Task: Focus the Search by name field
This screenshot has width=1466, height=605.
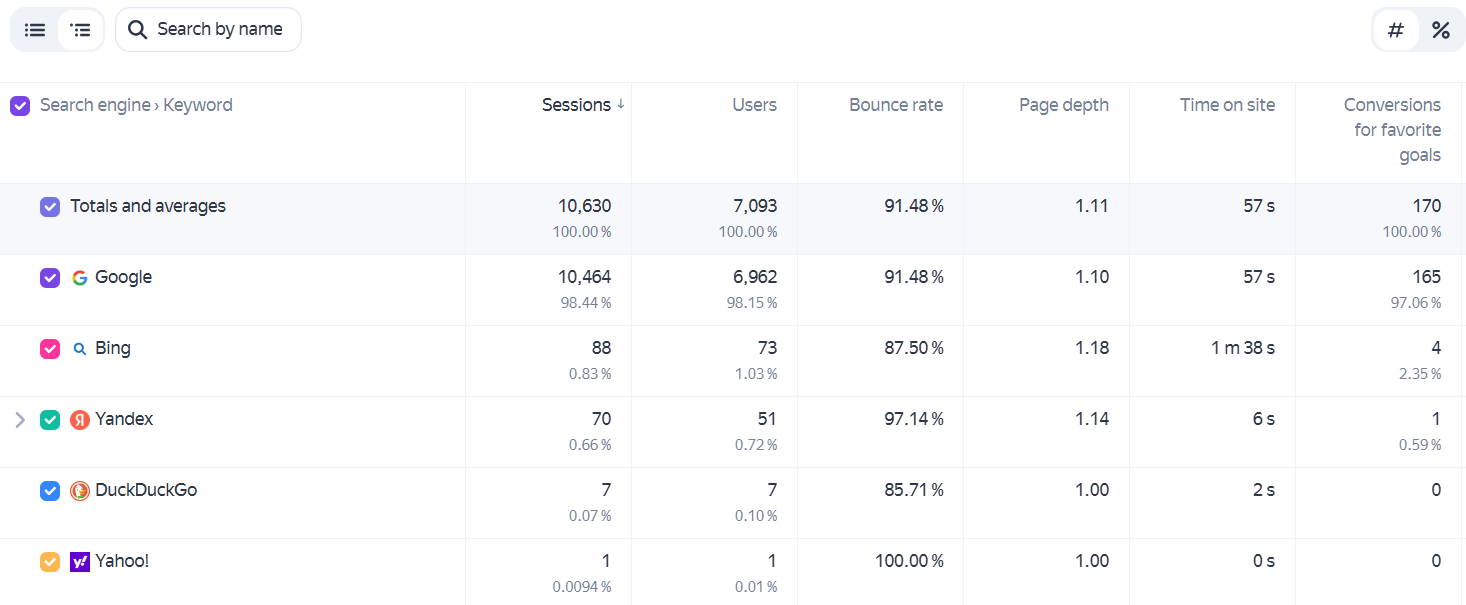Action: (x=208, y=30)
